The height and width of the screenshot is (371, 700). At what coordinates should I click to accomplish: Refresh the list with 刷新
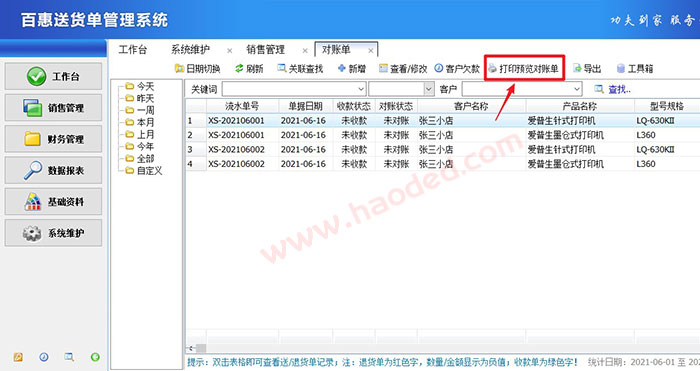(x=249, y=68)
